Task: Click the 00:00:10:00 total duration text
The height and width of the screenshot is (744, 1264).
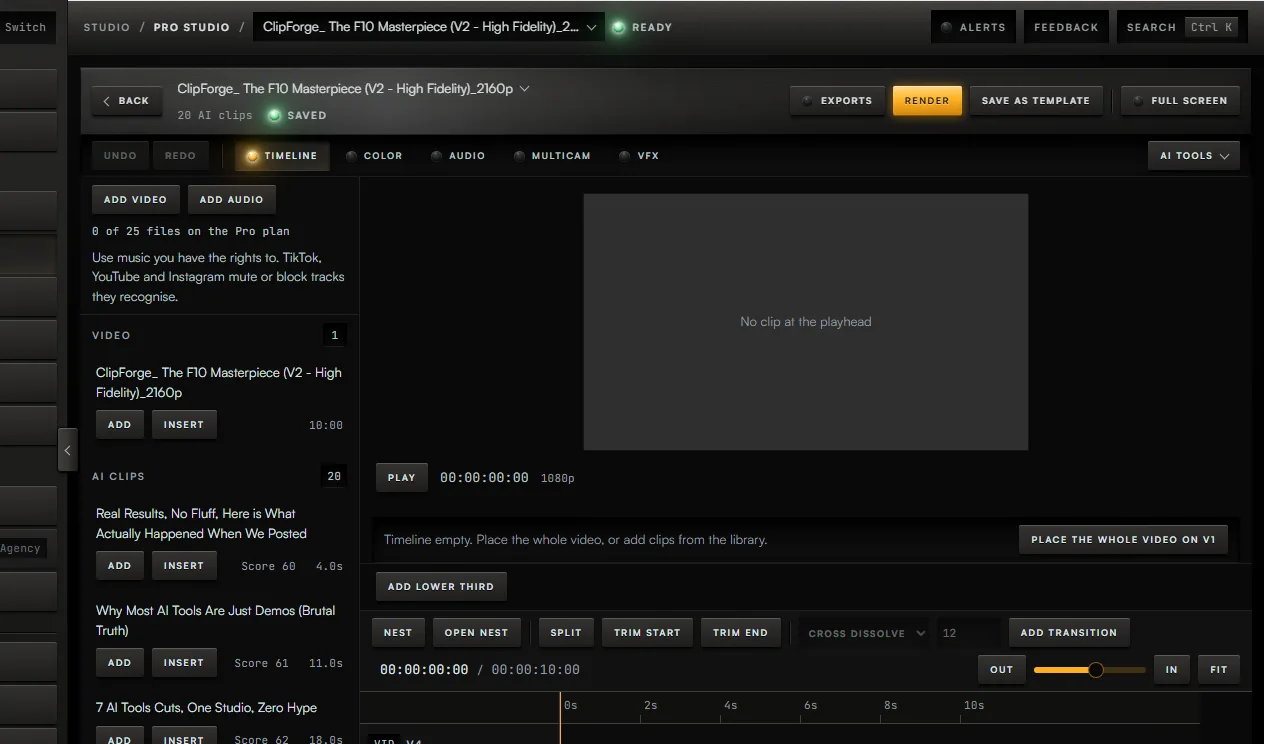Action: click(x=535, y=670)
